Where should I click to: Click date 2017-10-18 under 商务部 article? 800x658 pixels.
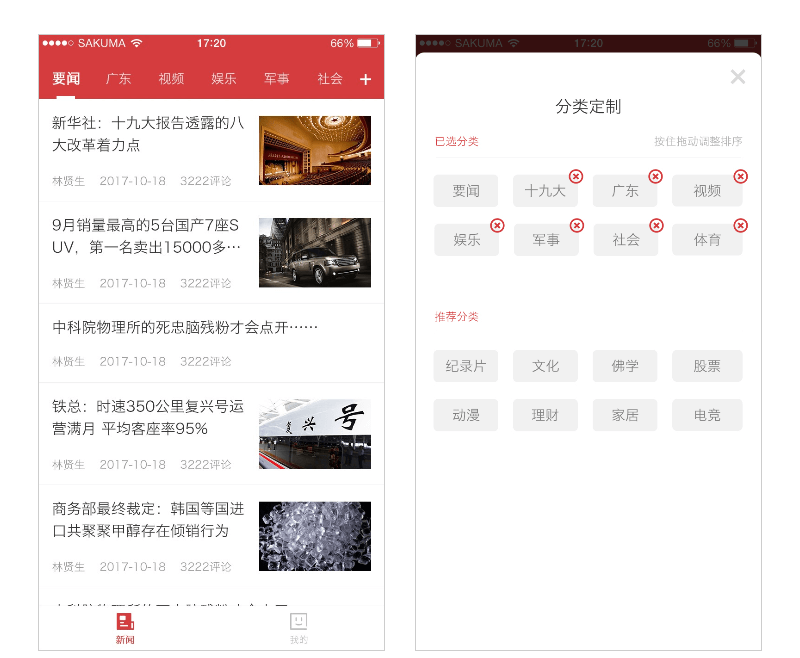[x=133, y=567]
